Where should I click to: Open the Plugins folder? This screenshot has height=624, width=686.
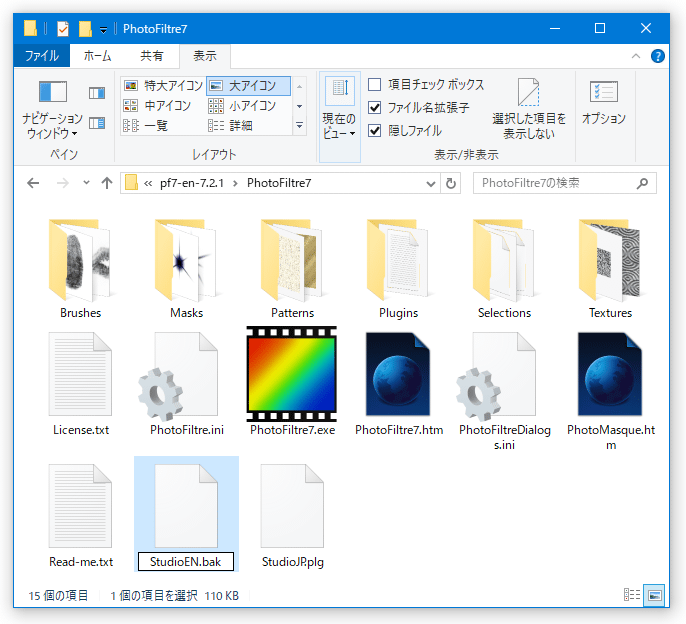tap(398, 260)
